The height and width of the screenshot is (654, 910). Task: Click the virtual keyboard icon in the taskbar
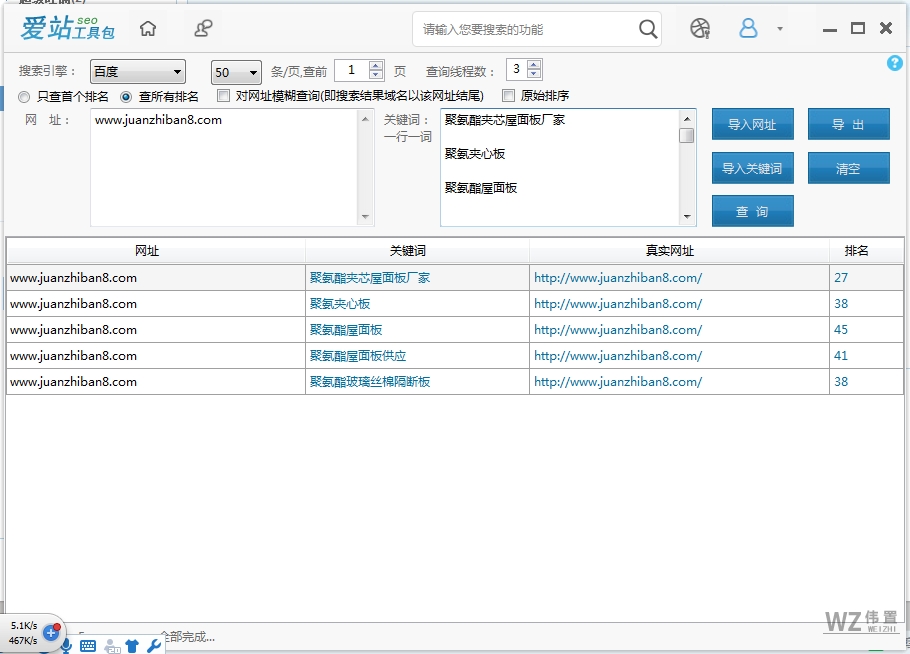tap(88, 645)
